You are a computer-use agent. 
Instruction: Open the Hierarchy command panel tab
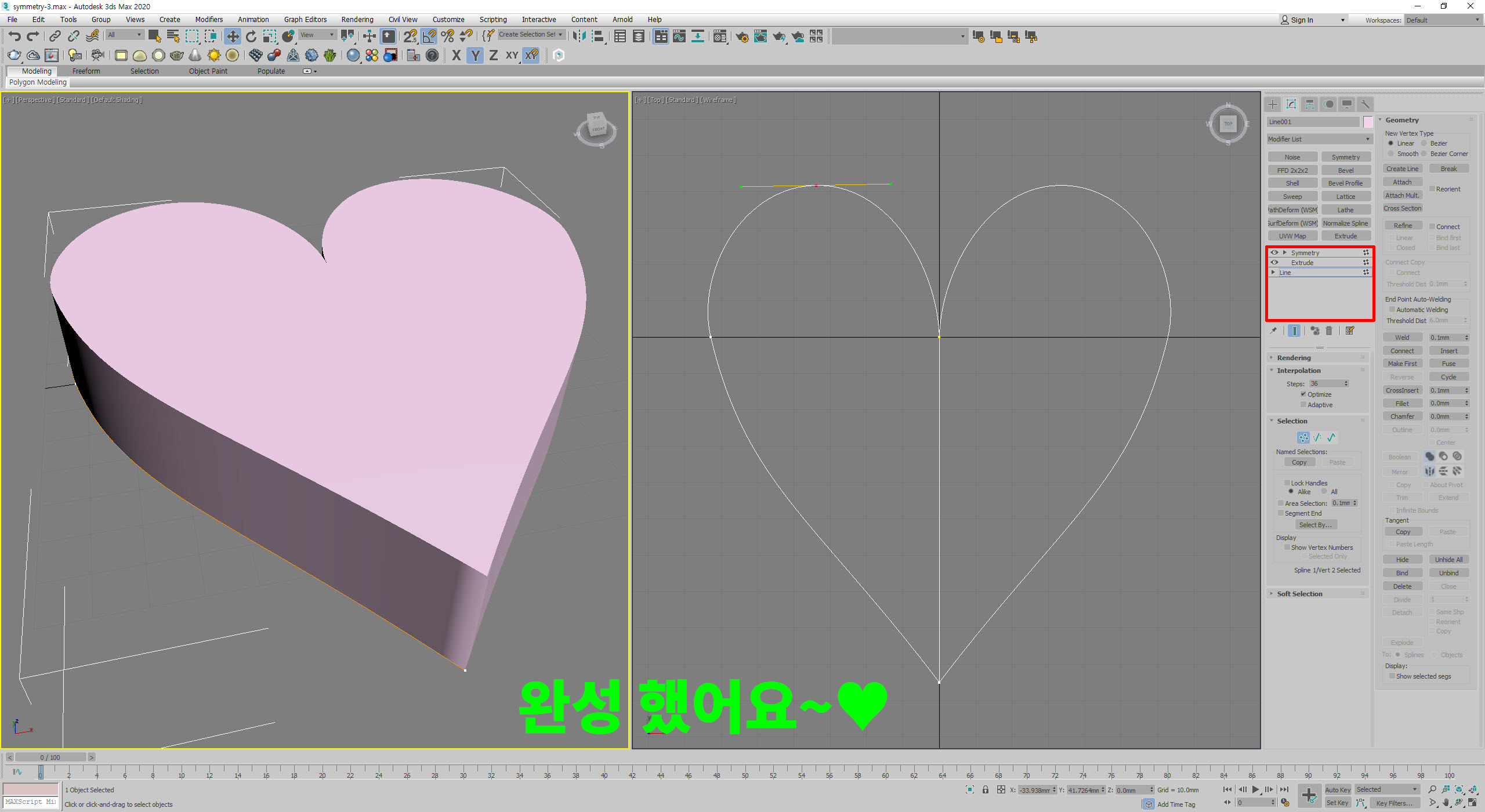[1310, 104]
